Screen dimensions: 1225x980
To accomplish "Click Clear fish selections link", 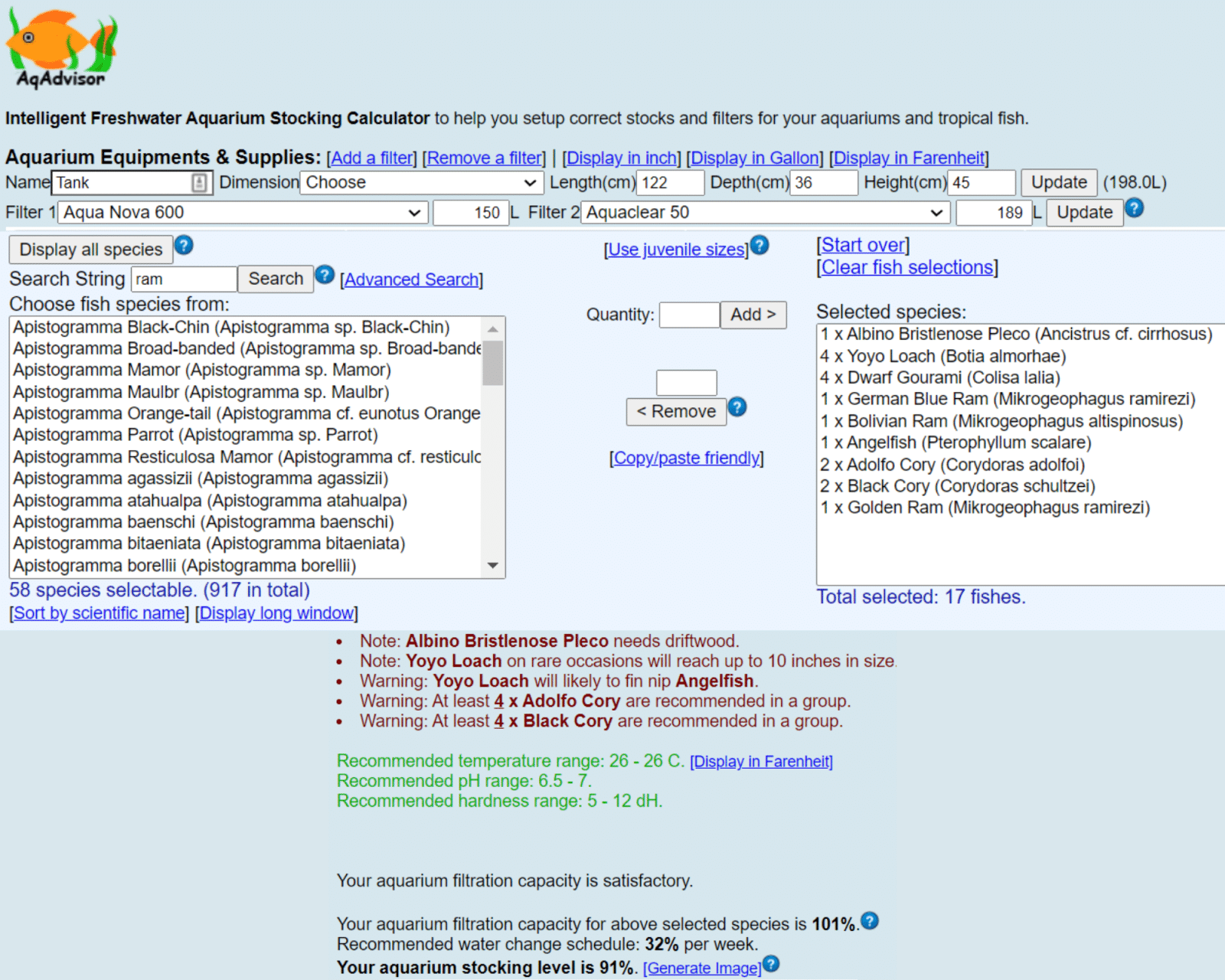I will 907,267.
